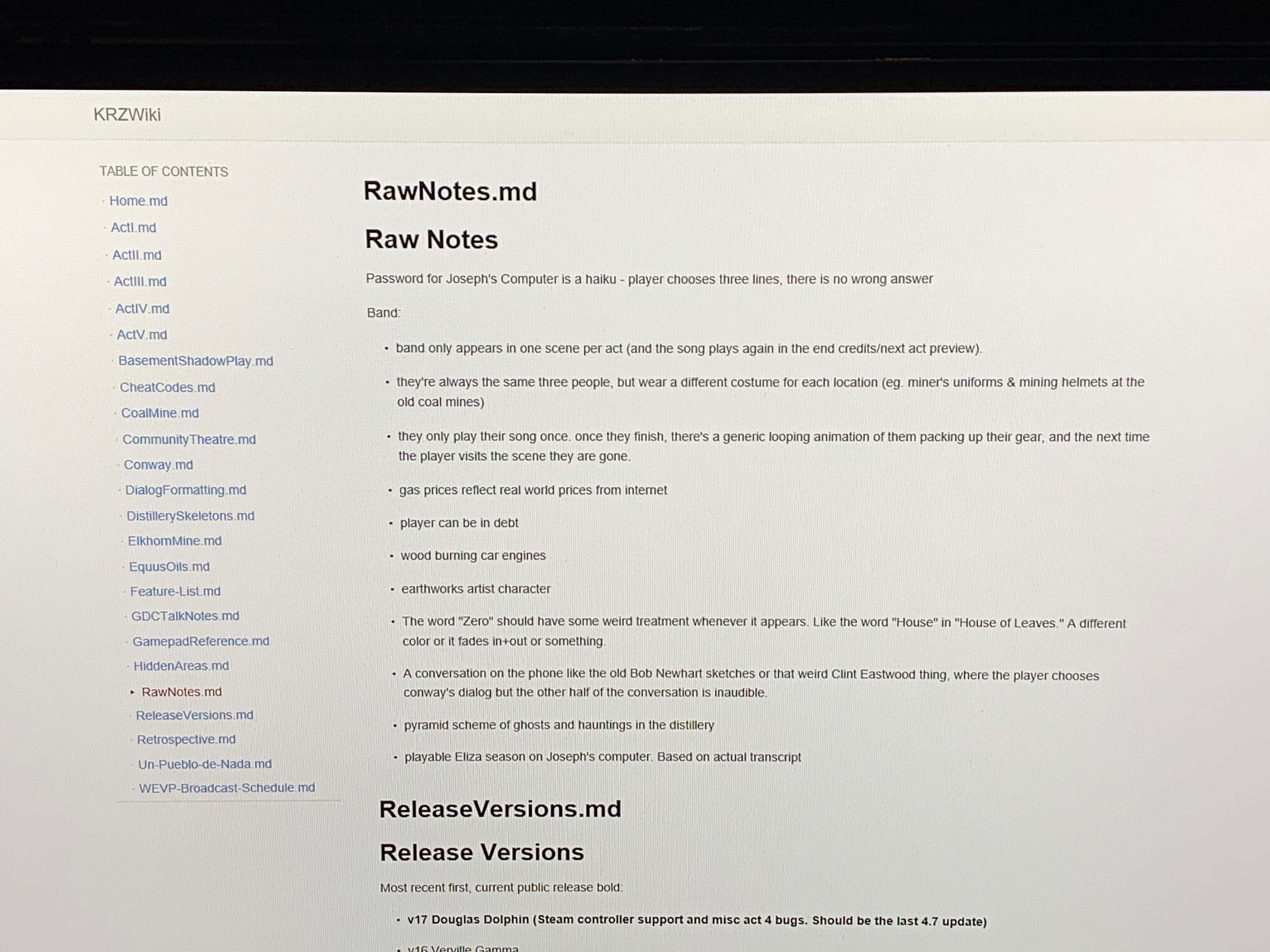
Task: Open ReleaseVersions.md from sidebar
Action: tap(194, 715)
